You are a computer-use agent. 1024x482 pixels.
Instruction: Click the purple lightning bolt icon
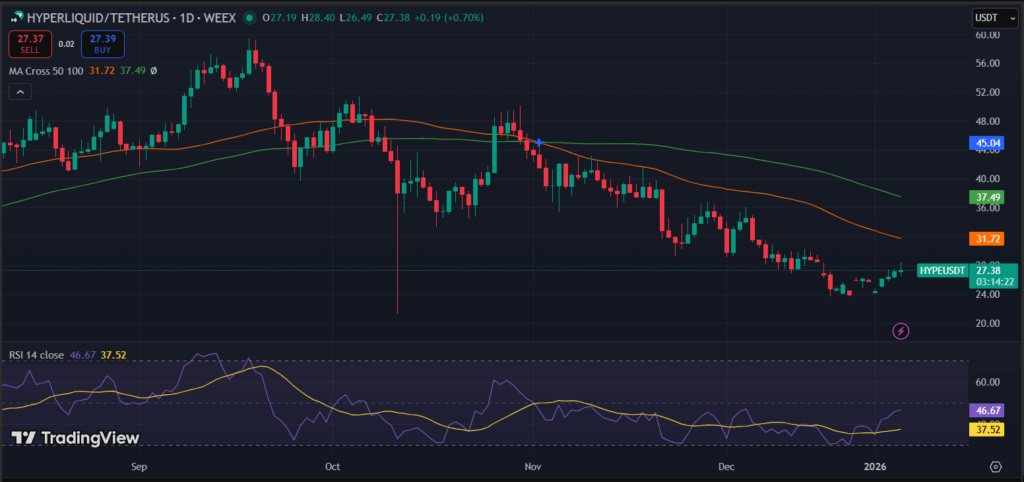[x=901, y=330]
